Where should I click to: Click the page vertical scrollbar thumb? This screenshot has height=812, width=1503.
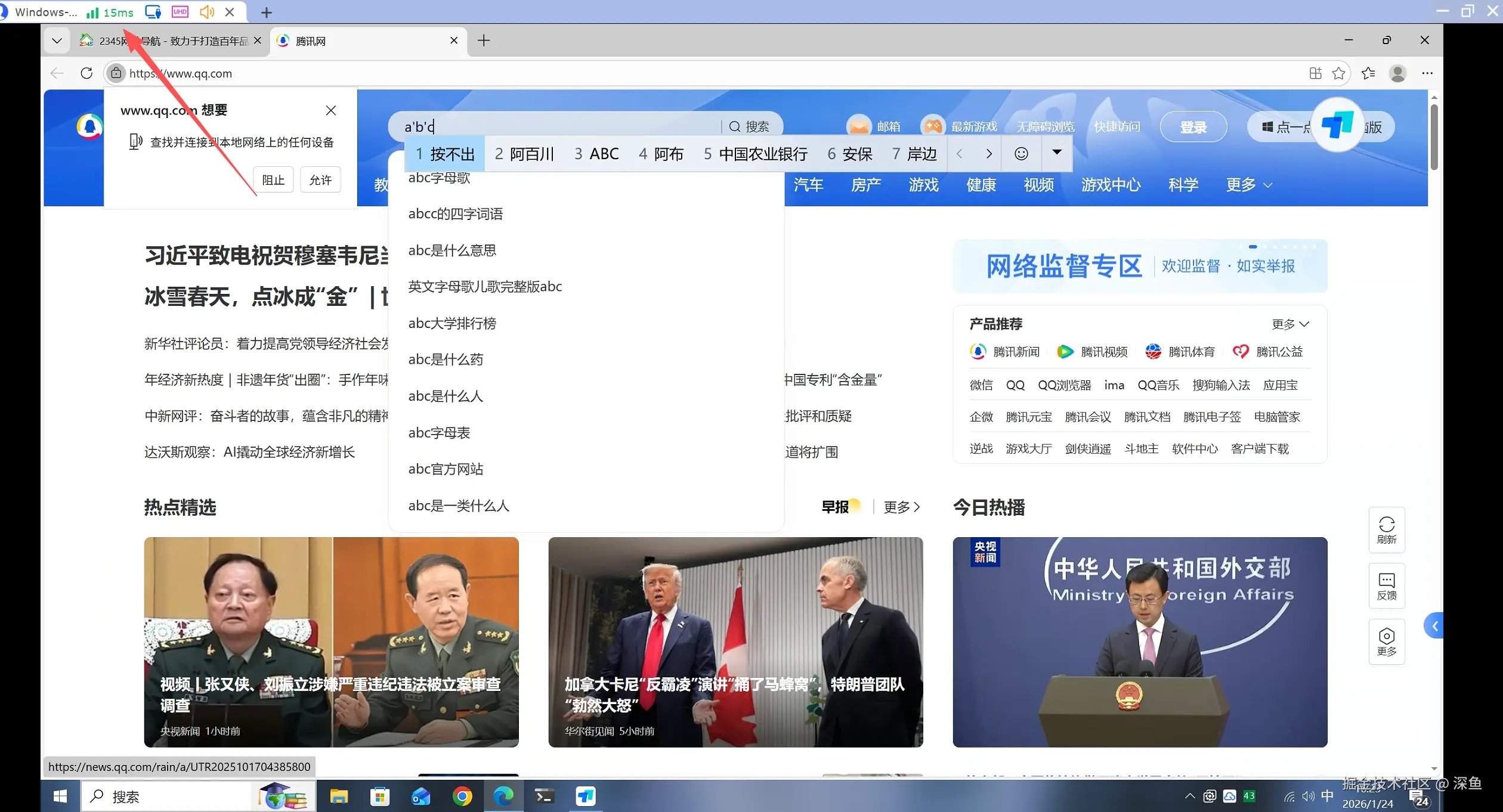(x=1434, y=137)
